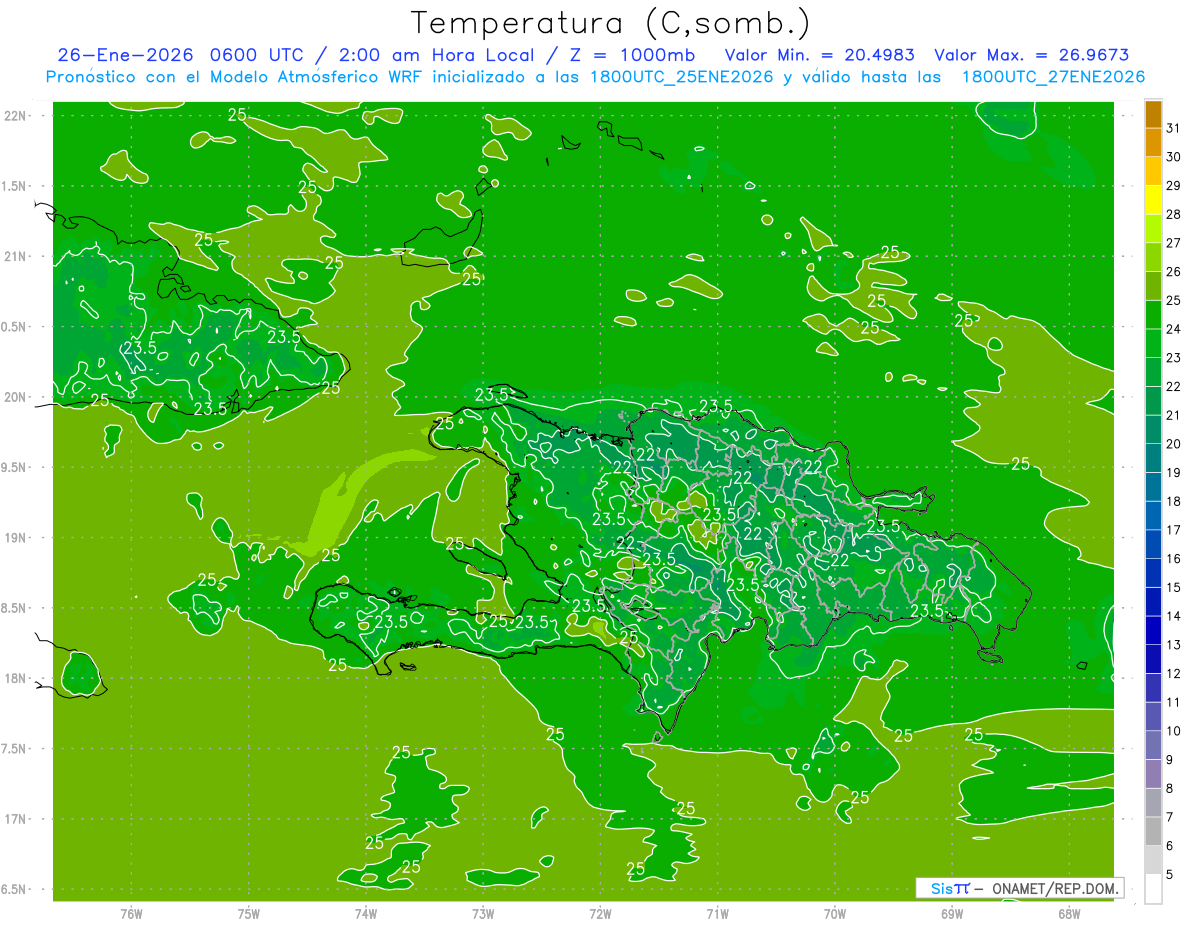Select the "17N" latitude axis label
Image resolution: width=1200 pixels, height=927 pixels.
click(x=16, y=819)
